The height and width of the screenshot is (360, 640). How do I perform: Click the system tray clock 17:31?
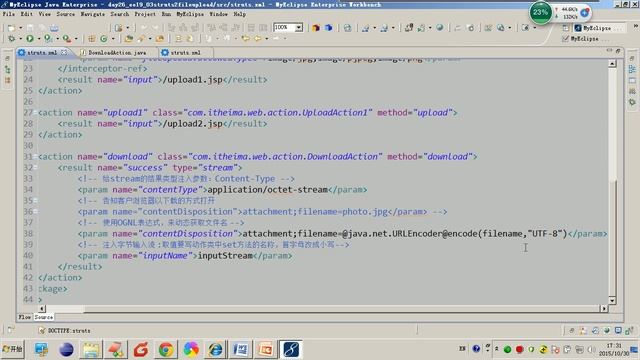tap(614, 346)
